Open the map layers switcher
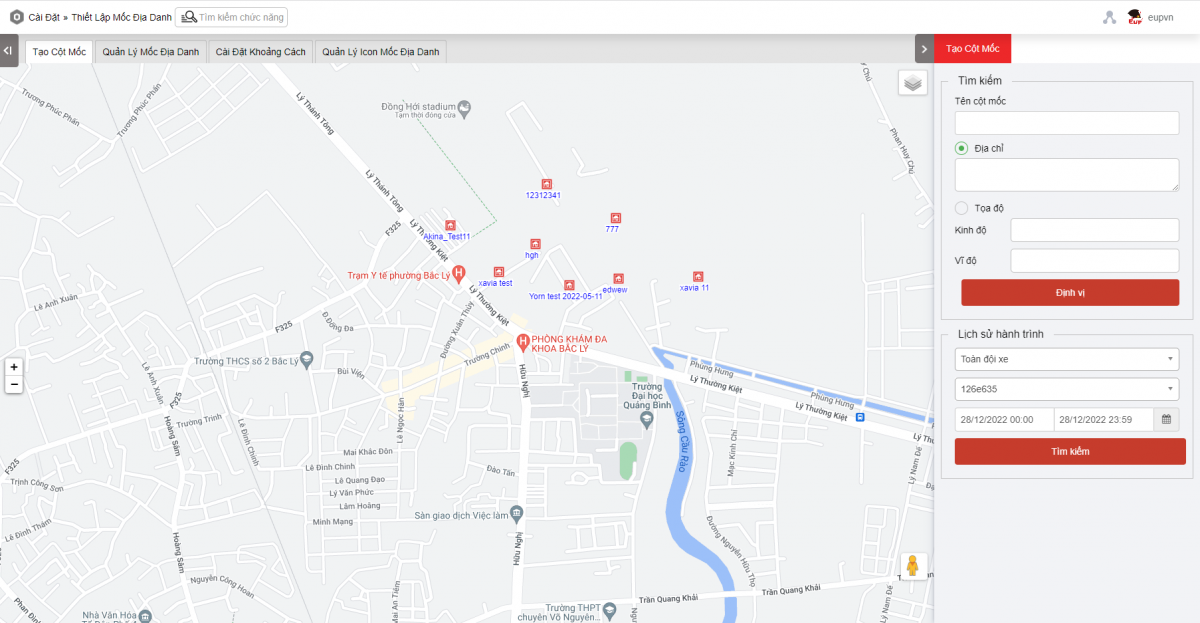 912,84
